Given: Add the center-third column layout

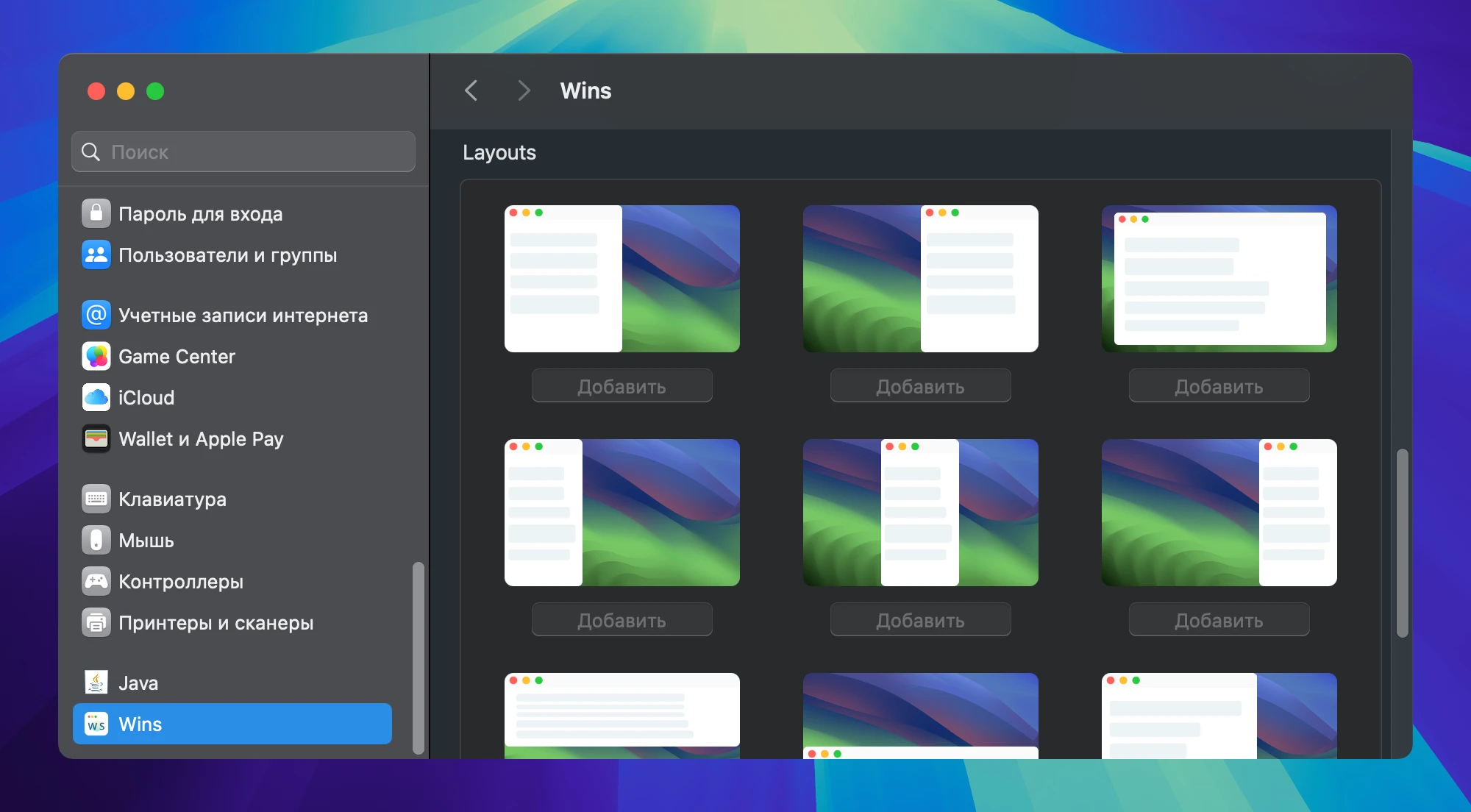Looking at the screenshot, I should [920, 620].
